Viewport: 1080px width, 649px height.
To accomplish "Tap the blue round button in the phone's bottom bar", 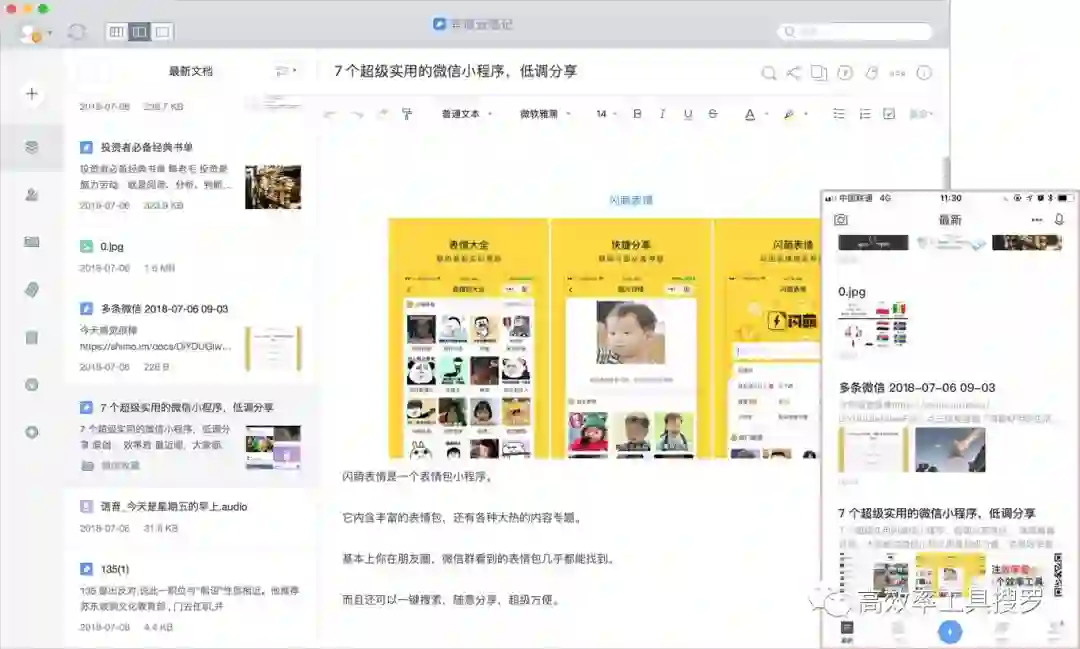I will tap(949, 632).
